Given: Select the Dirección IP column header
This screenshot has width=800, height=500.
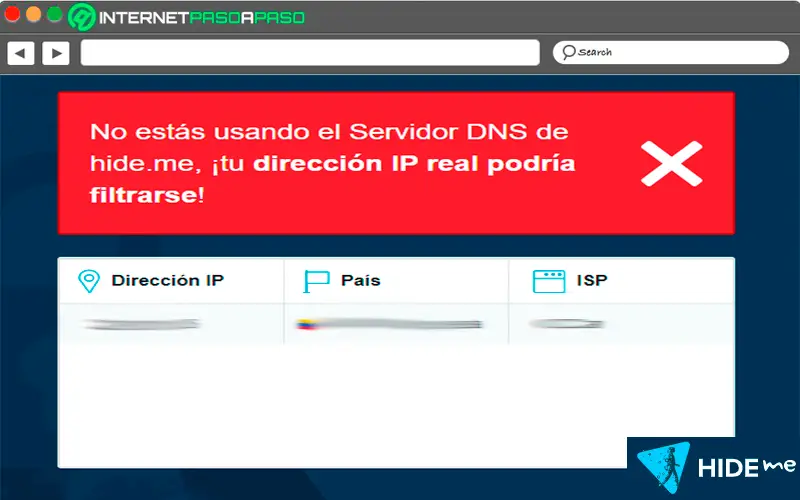Looking at the screenshot, I should tap(171, 281).
